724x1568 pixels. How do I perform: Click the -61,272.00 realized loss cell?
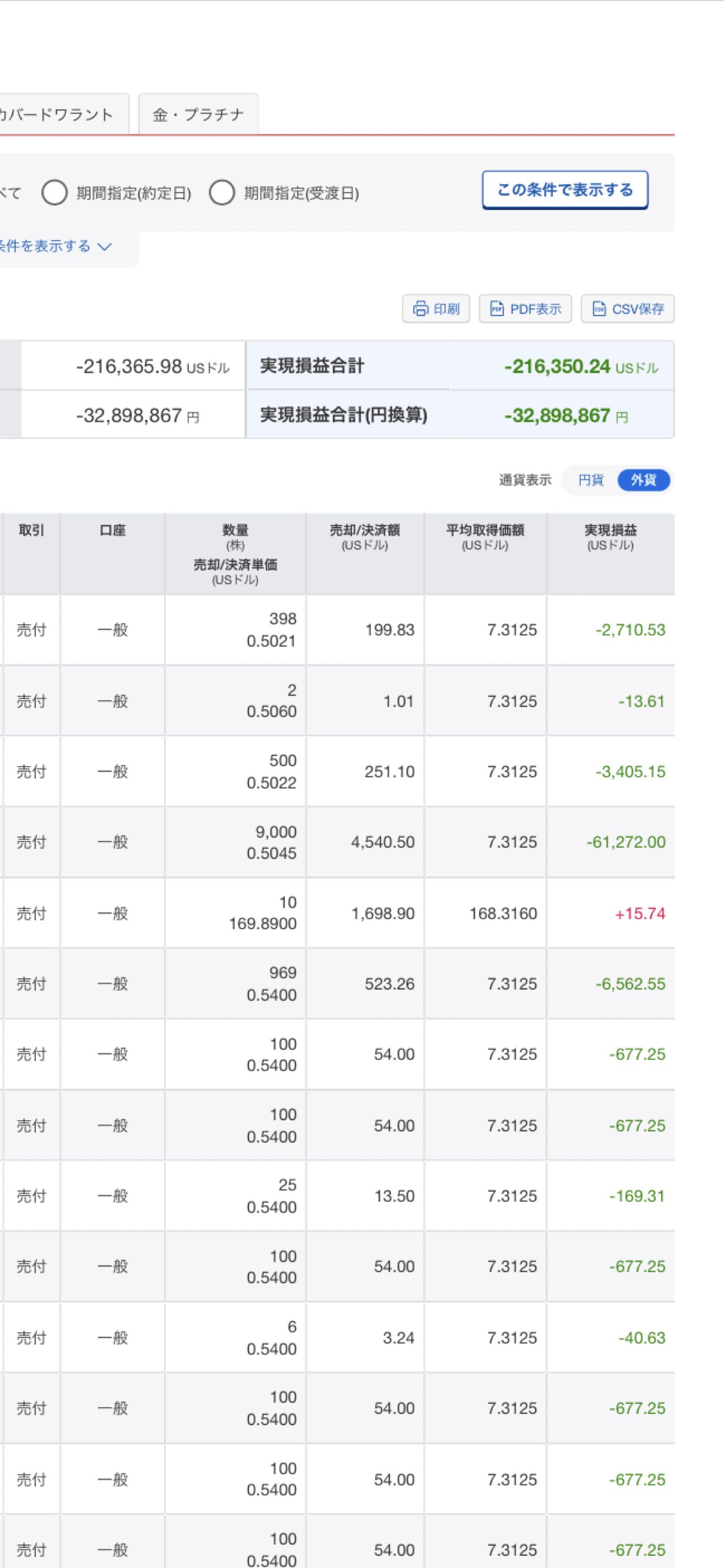tap(626, 842)
